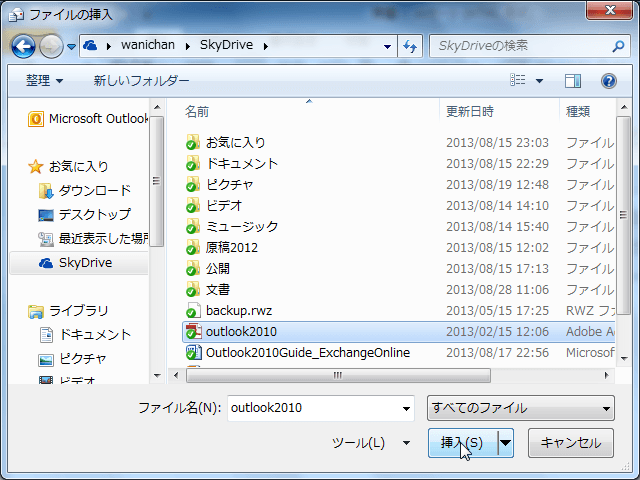
Task: Select the ビデオ folder in file list
Action: pos(214,206)
